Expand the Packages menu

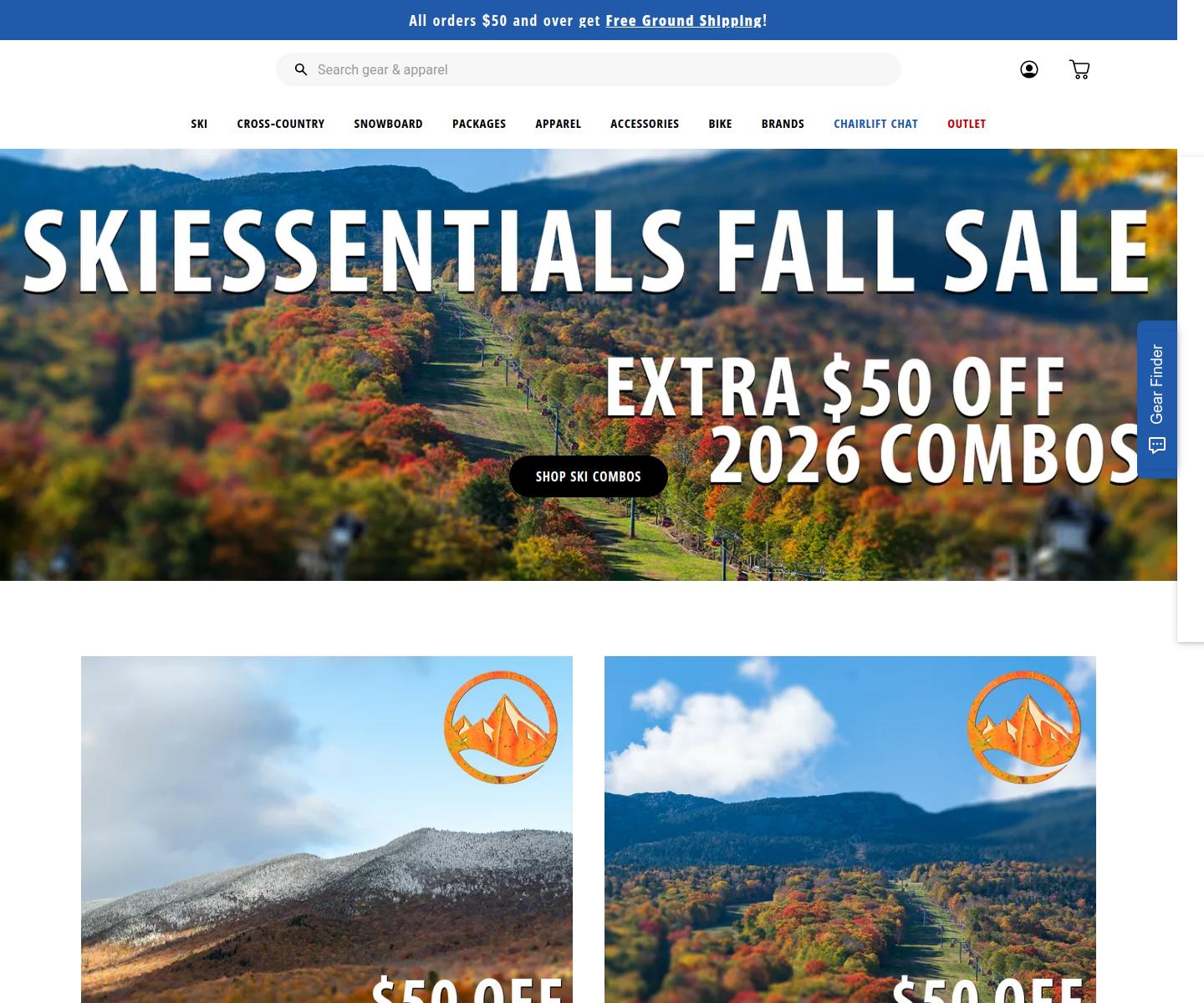coord(479,124)
